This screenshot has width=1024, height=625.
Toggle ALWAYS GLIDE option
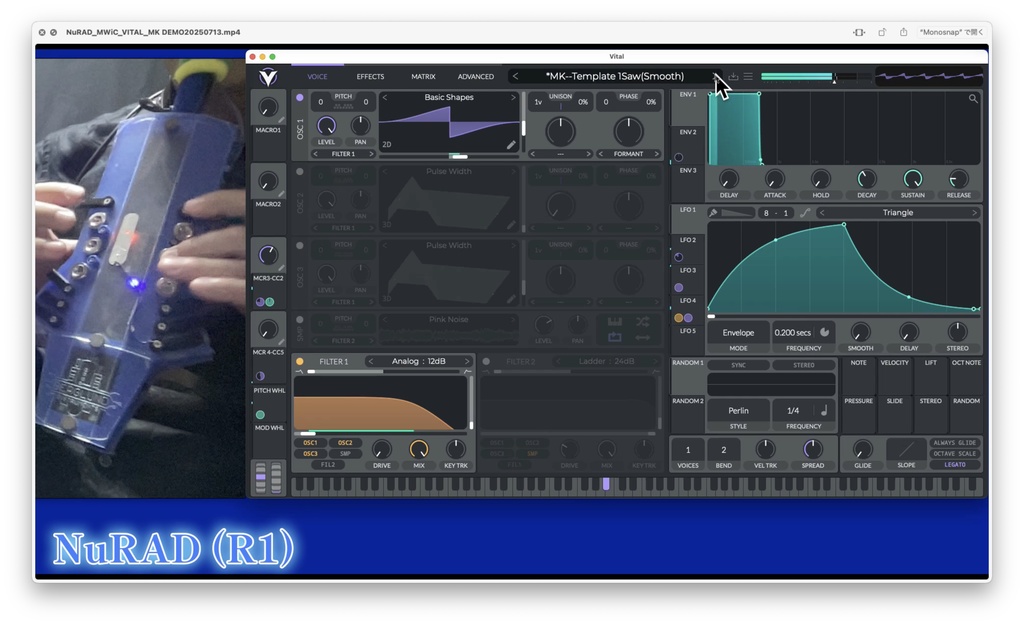click(x=955, y=443)
